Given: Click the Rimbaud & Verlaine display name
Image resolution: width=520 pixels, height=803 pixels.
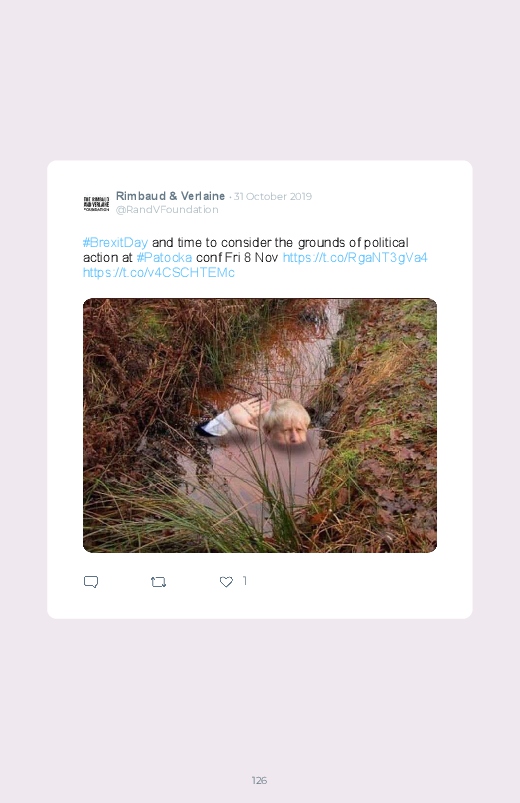Looking at the screenshot, I should pyautogui.click(x=170, y=196).
